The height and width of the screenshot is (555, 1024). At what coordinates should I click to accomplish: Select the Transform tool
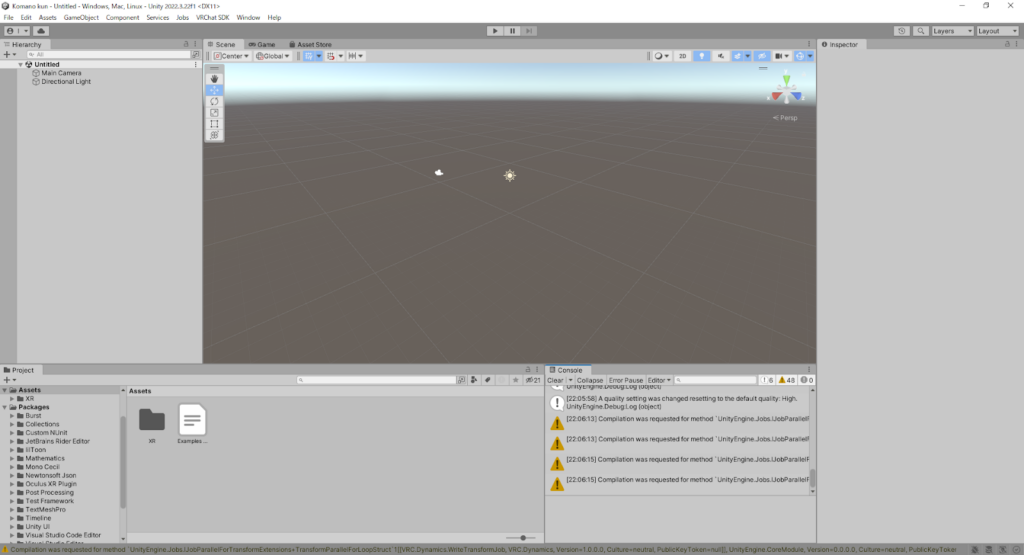214,135
